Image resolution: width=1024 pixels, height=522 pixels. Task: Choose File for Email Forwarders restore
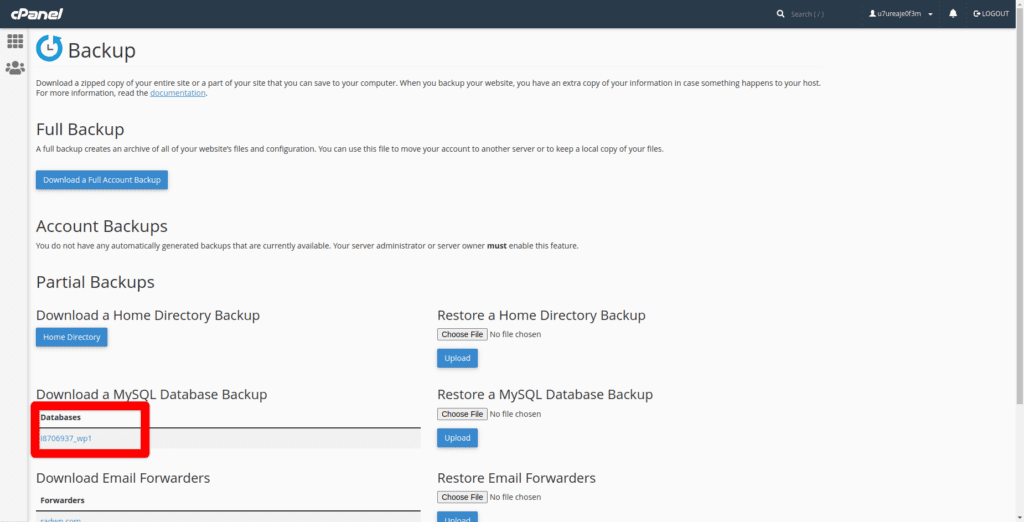point(462,497)
